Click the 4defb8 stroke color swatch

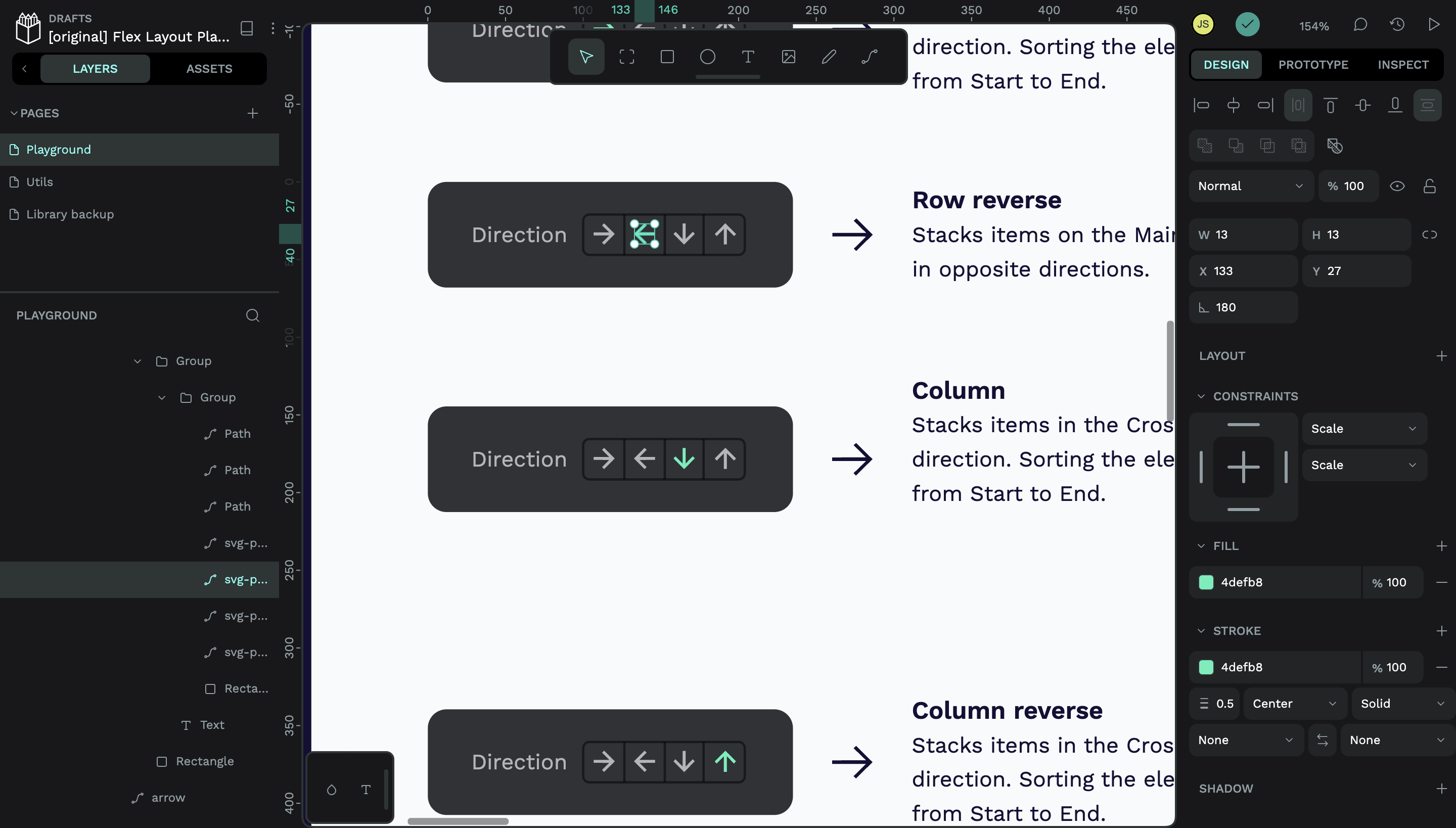point(1207,667)
